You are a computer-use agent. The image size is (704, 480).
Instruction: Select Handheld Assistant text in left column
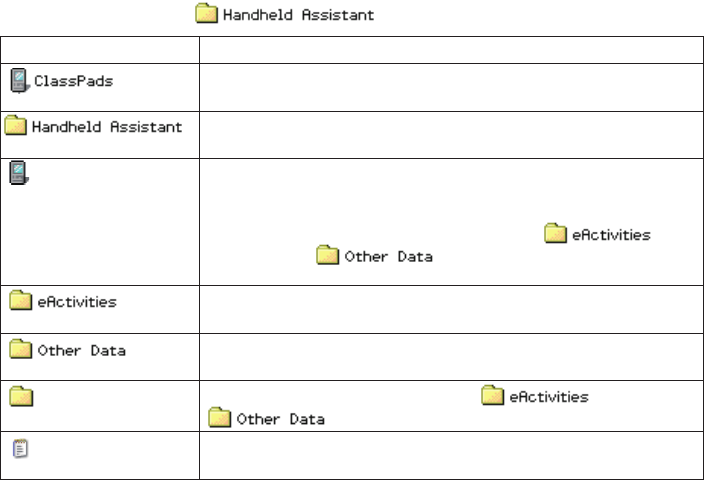107,127
